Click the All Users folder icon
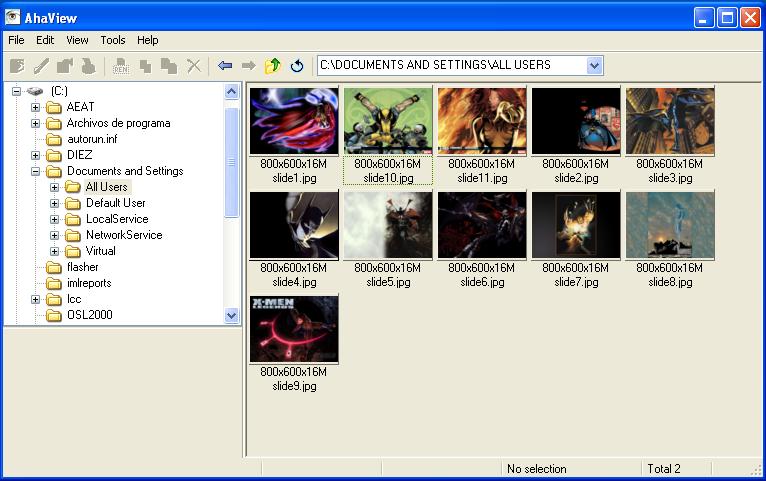Image resolution: width=766 pixels, height=481 pixels. [73, 187]
